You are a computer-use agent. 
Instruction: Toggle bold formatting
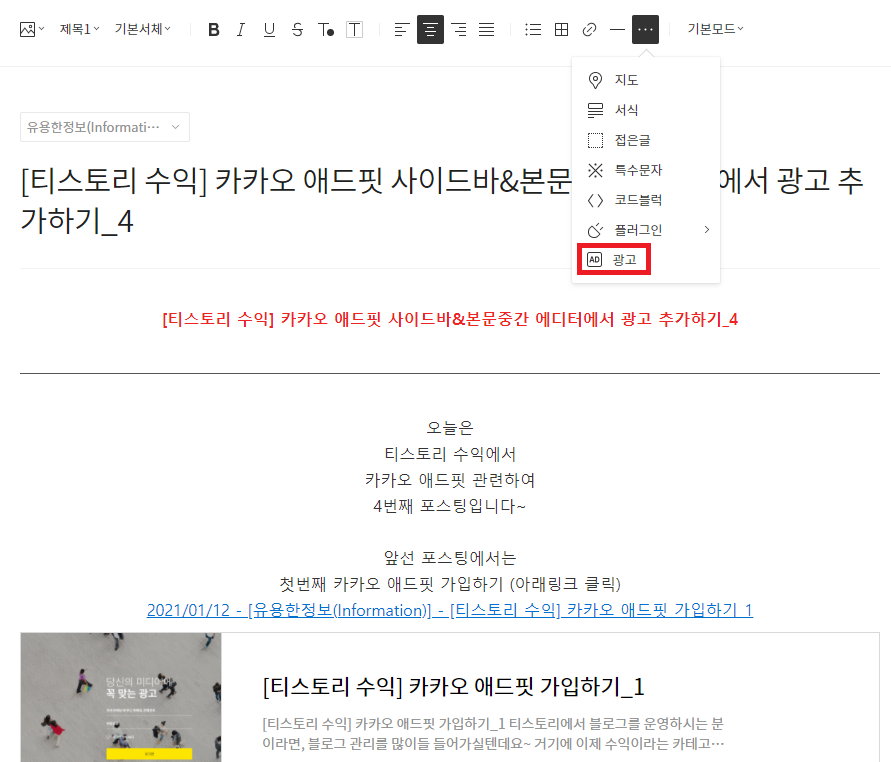(x=214, y=30)
